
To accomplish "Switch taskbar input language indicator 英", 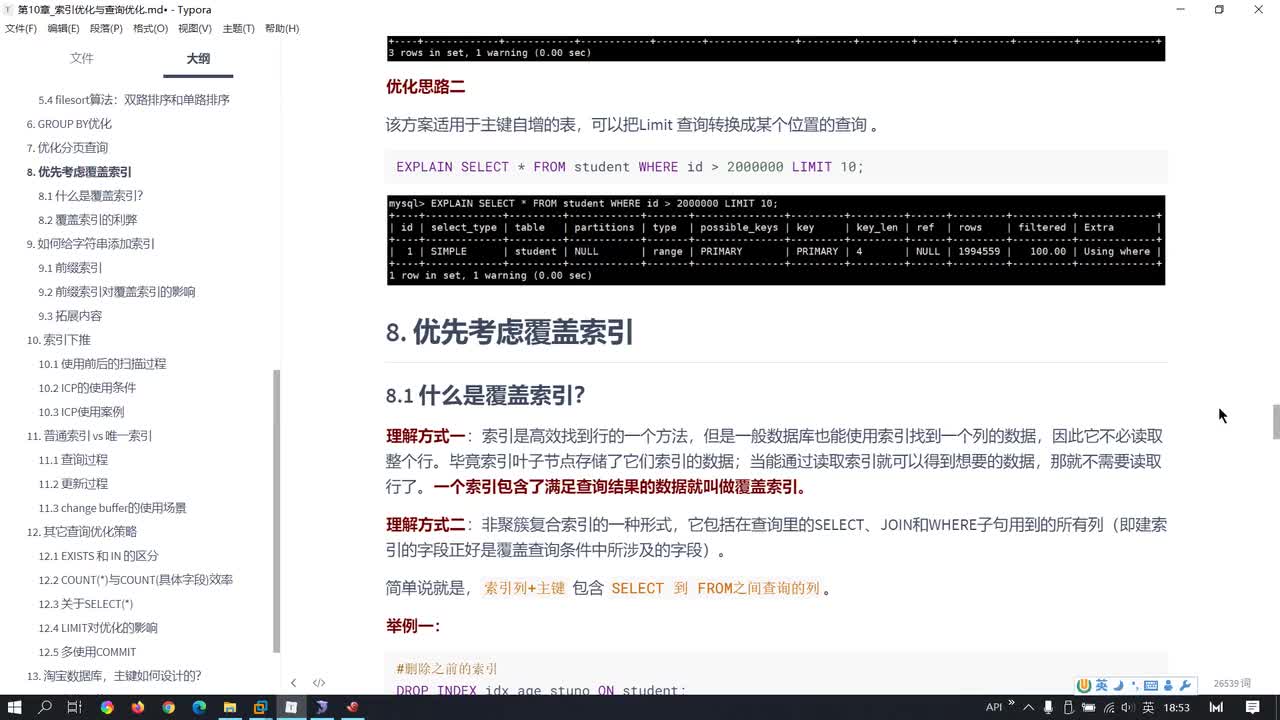I will pos(1149,707).
